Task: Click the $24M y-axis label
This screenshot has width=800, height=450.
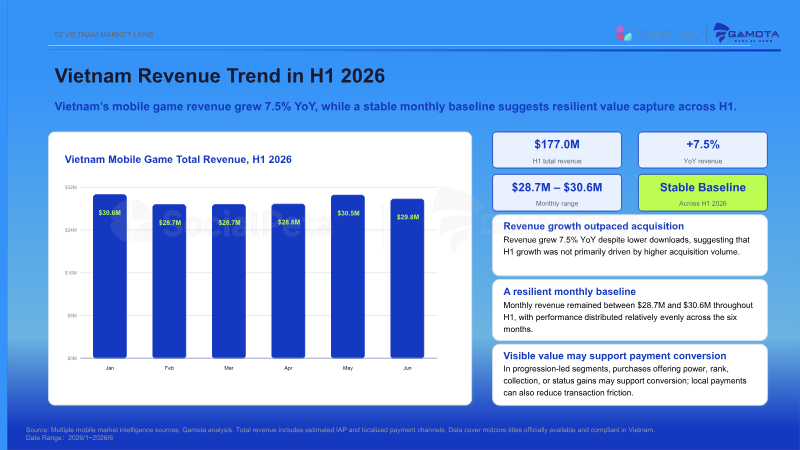Action: tap(71, 230)
